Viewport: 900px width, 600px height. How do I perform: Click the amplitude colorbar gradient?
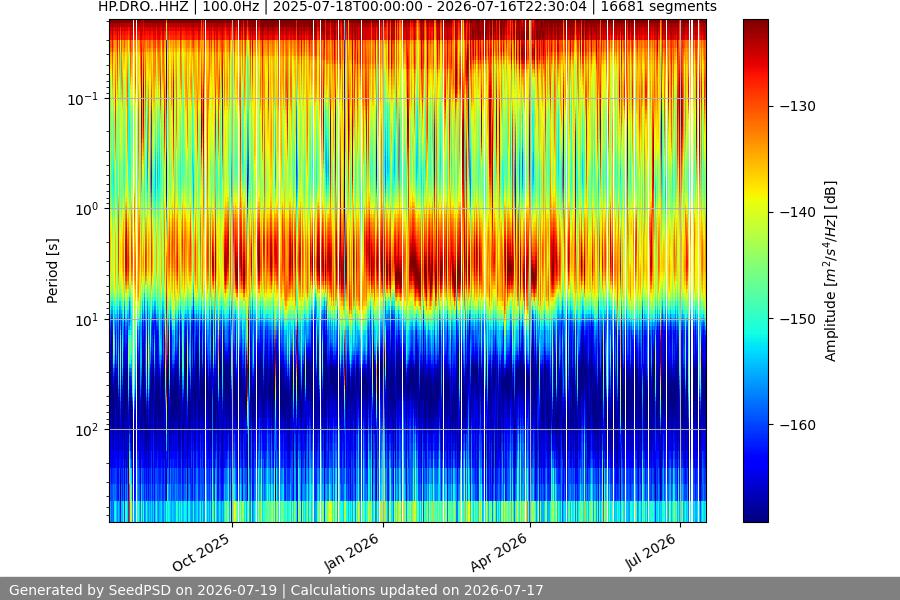pos(756,271)
